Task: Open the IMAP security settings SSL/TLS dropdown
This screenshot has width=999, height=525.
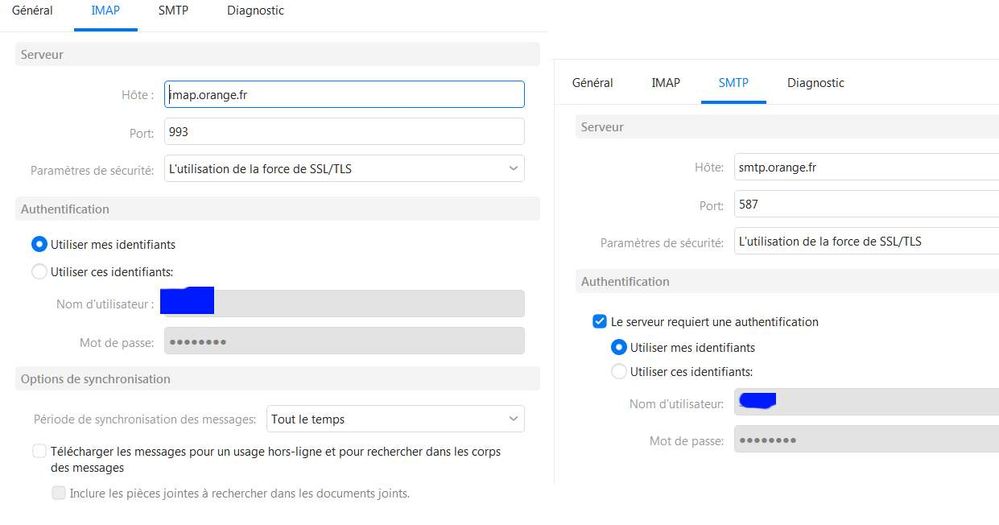Action: coord(344,168)
